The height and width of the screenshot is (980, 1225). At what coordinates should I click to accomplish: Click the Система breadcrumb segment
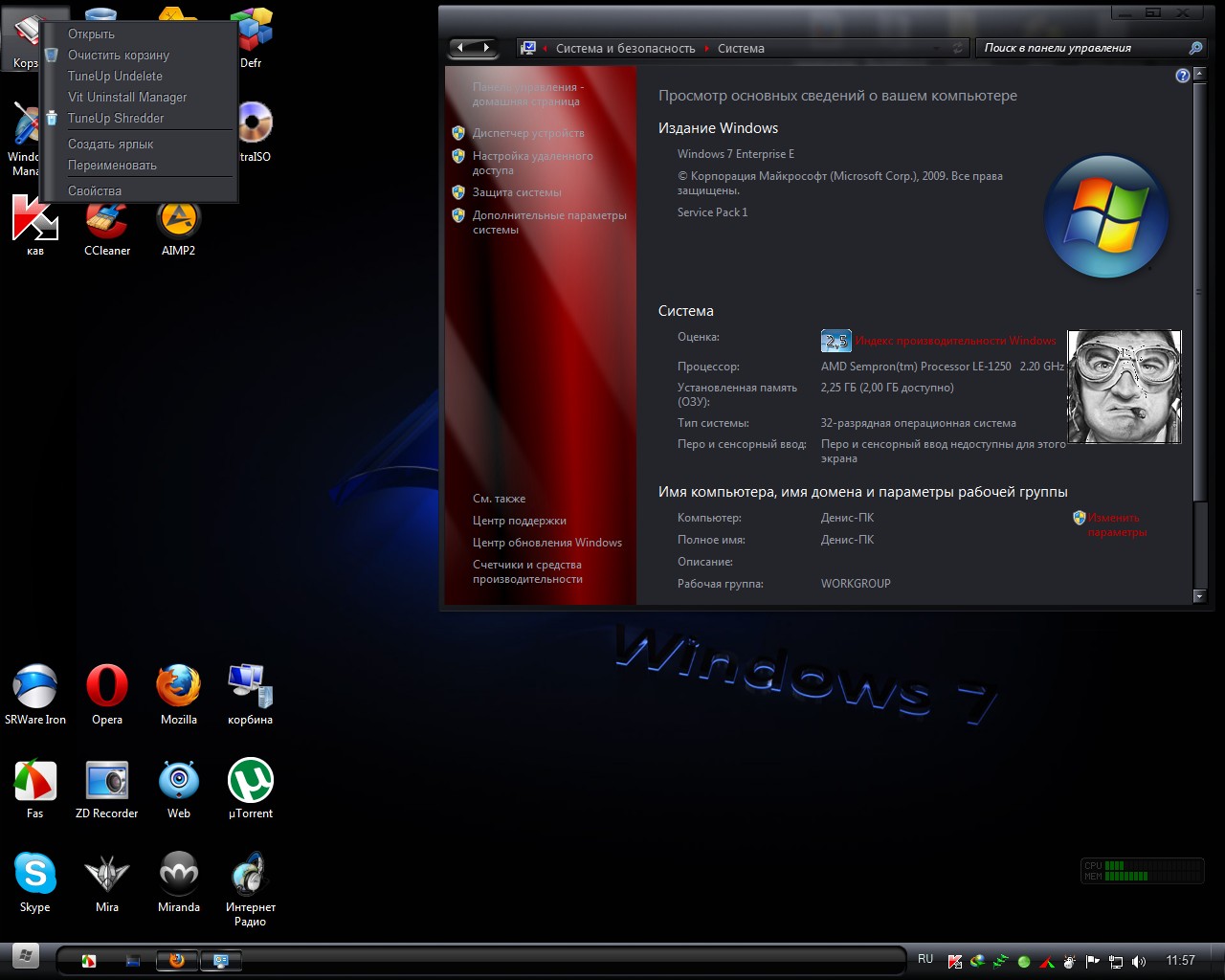click(741, 48)
